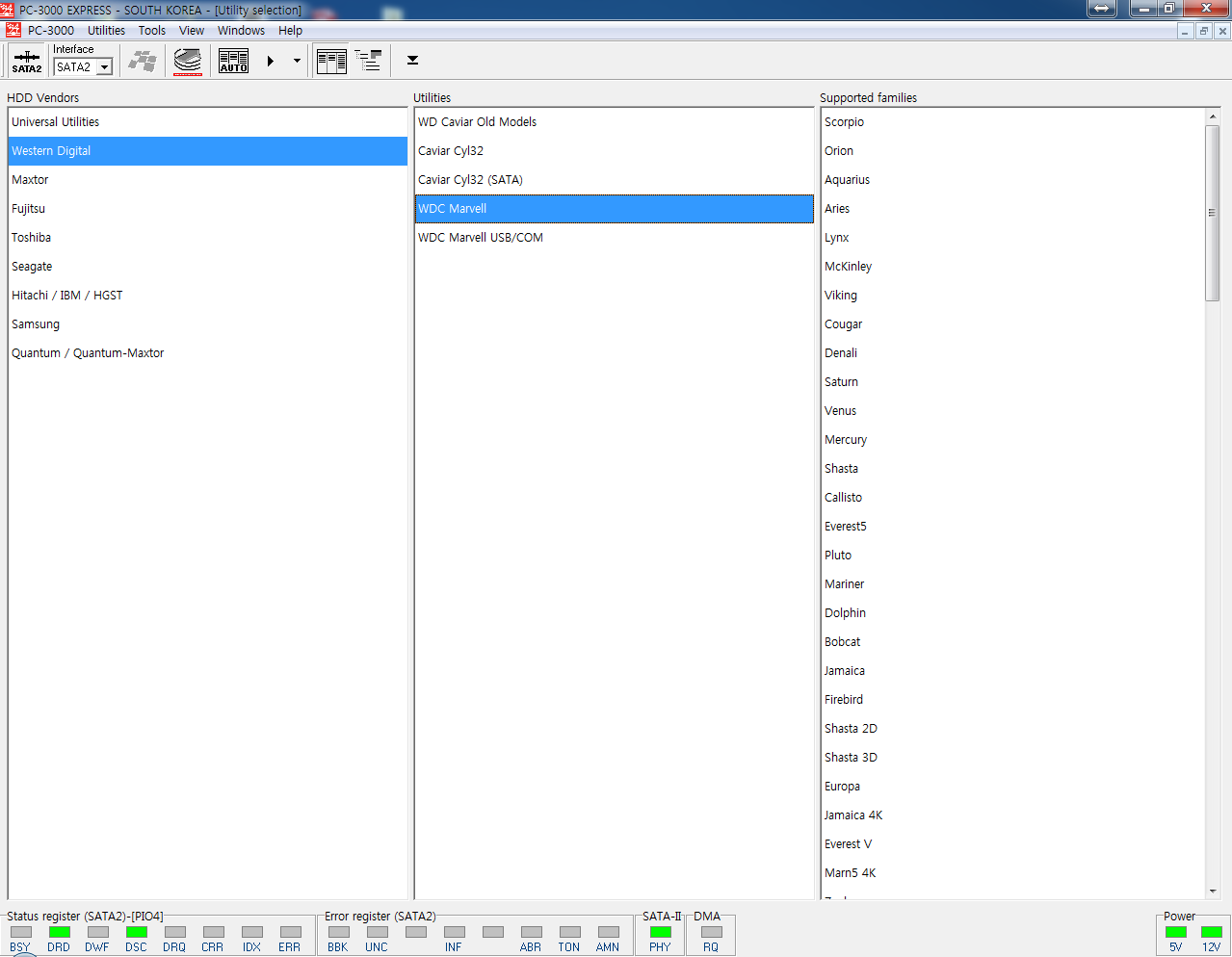Click the CRR status indicator
Screen dimensions: 1232x957
[x=213, y=932]
